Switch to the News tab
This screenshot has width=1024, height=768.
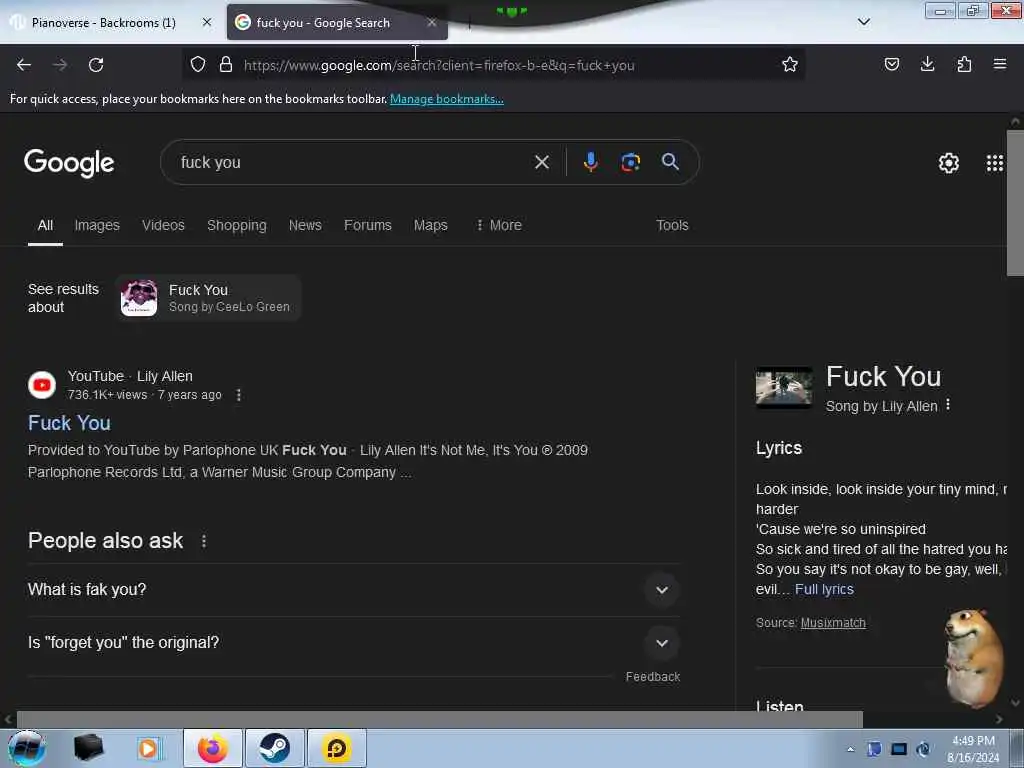(x=305, y=225)
